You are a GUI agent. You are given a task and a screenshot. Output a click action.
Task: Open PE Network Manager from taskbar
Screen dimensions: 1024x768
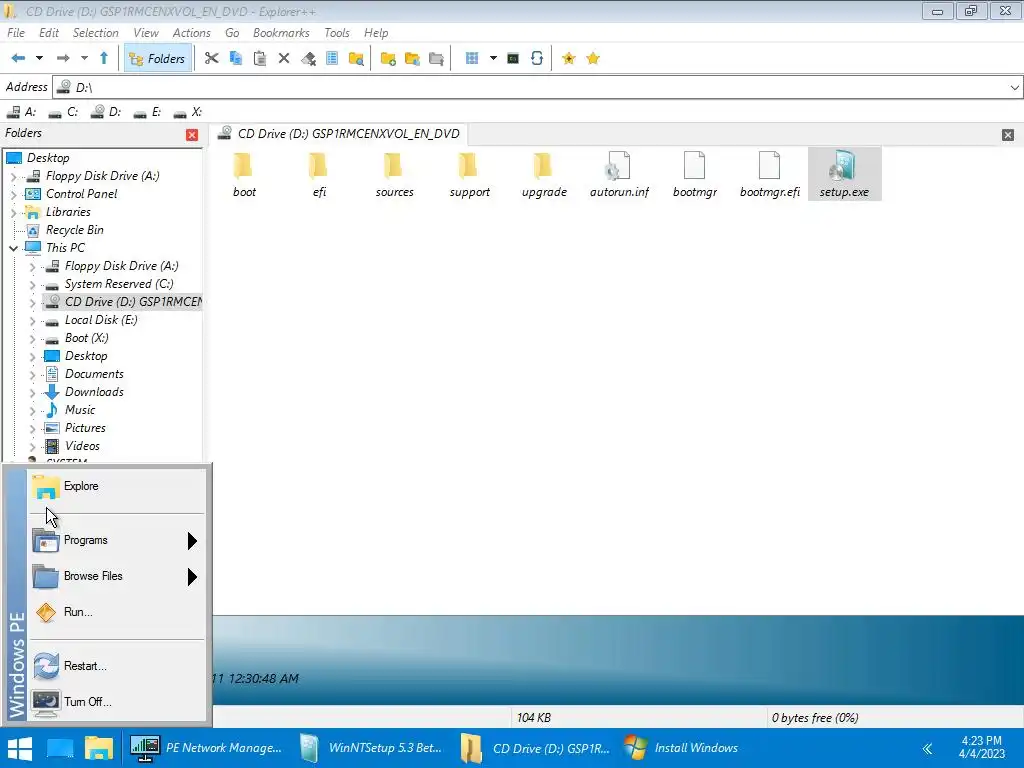(206, 748)
